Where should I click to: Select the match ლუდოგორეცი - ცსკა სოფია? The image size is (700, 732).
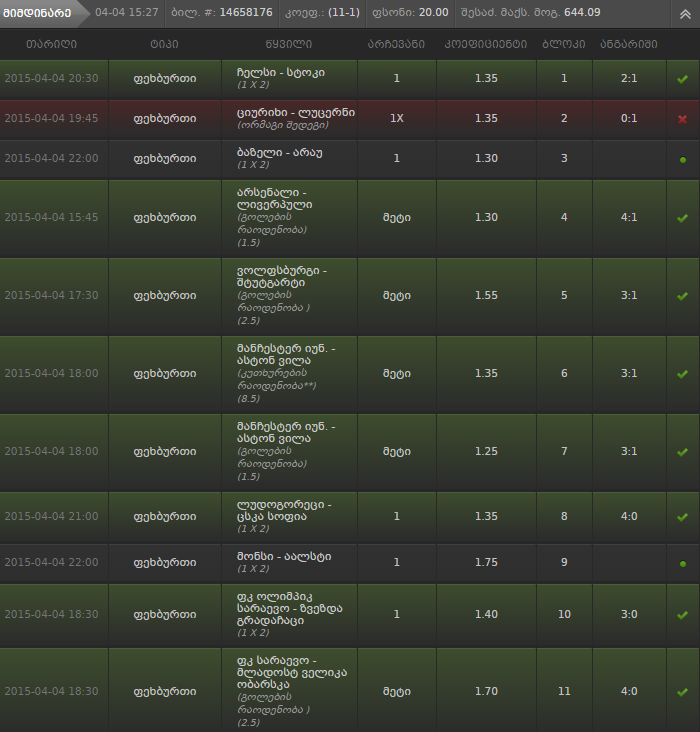284,510
